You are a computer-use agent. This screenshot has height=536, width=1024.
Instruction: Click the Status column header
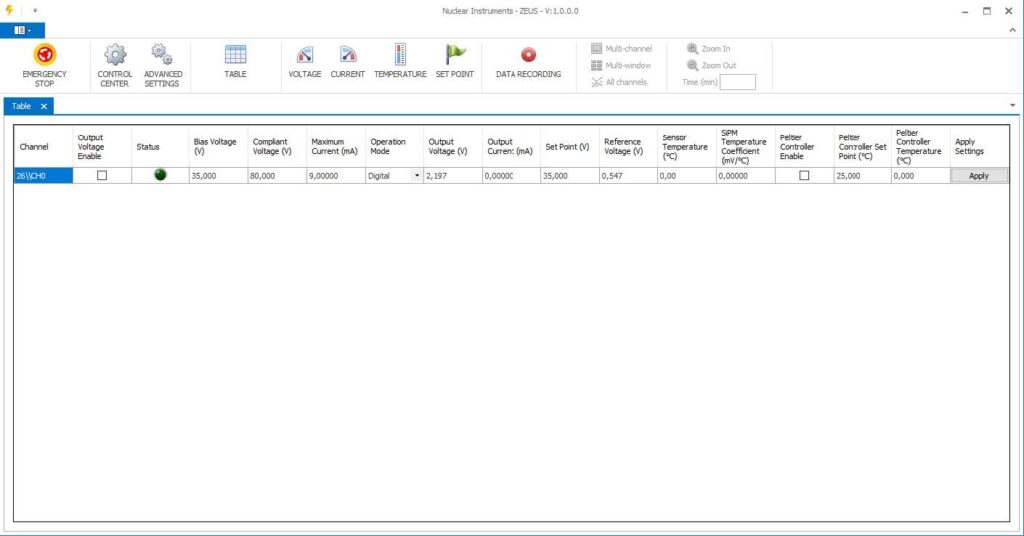pos(160,147)
